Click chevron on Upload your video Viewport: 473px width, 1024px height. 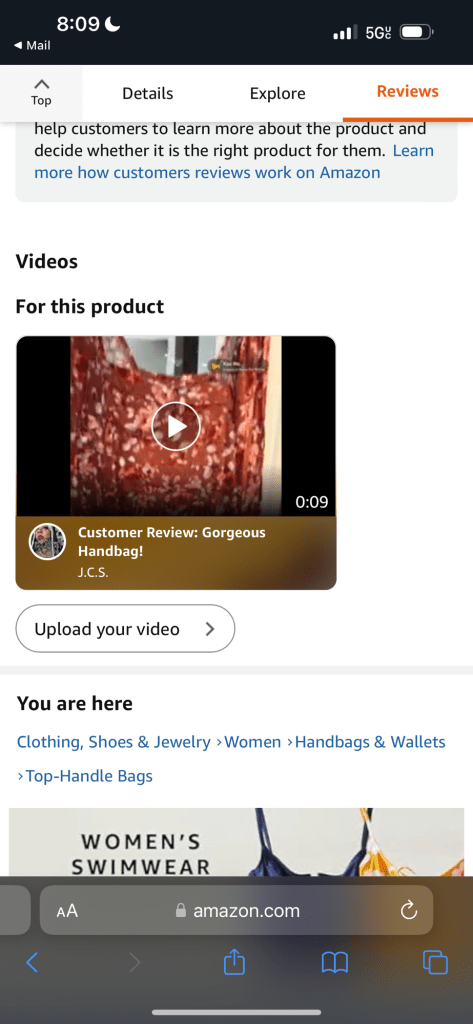click(x=210, y=629)
